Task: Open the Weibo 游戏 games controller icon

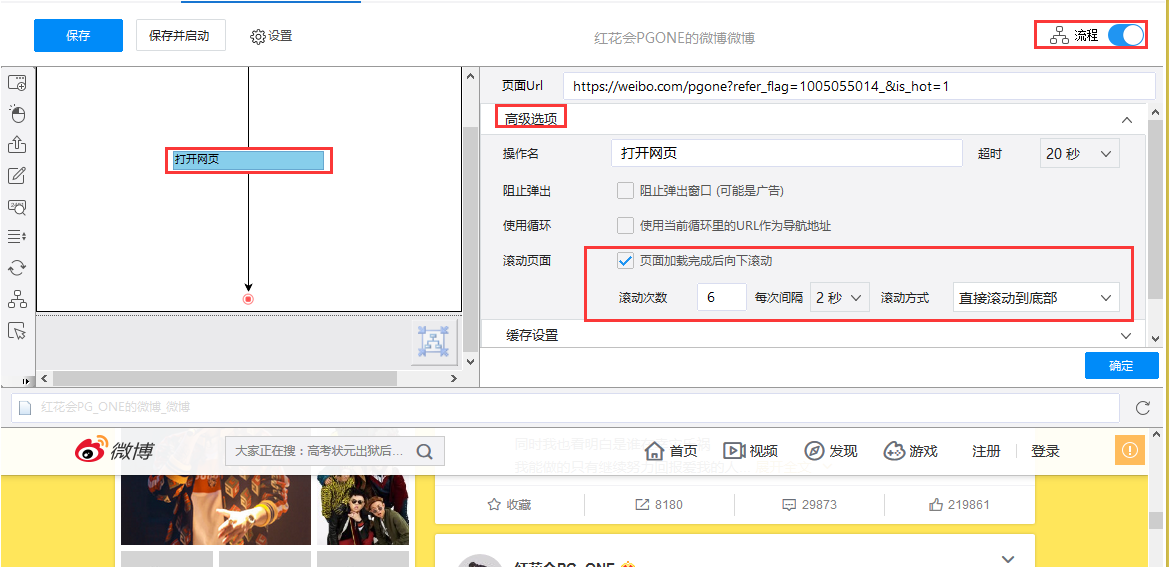Action: pyautogui.click(x=894, y=451)
